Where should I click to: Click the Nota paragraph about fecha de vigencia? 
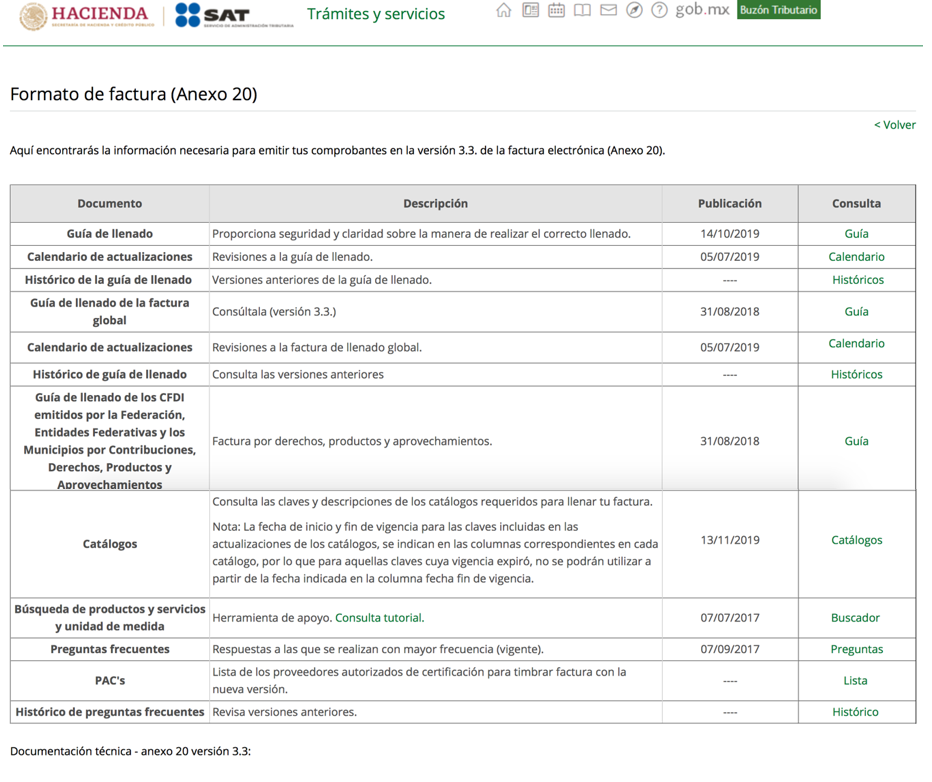click(x=435, y=553)
